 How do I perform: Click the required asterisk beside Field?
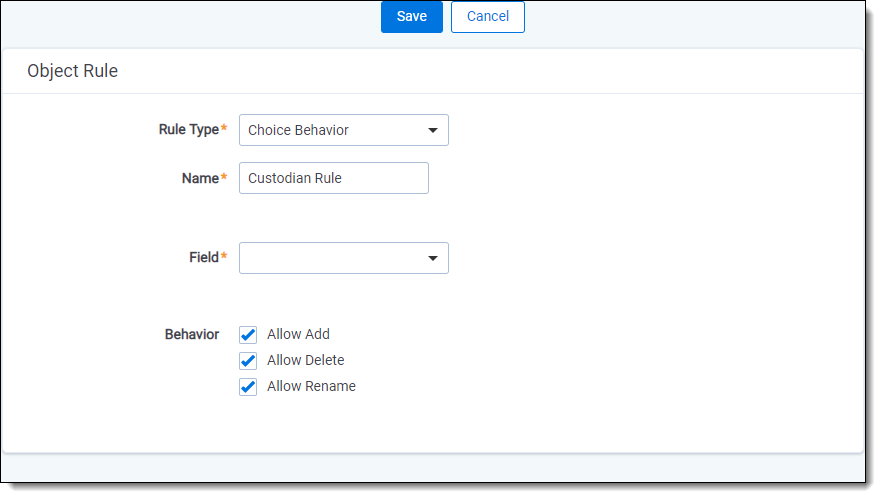(224, 256)
